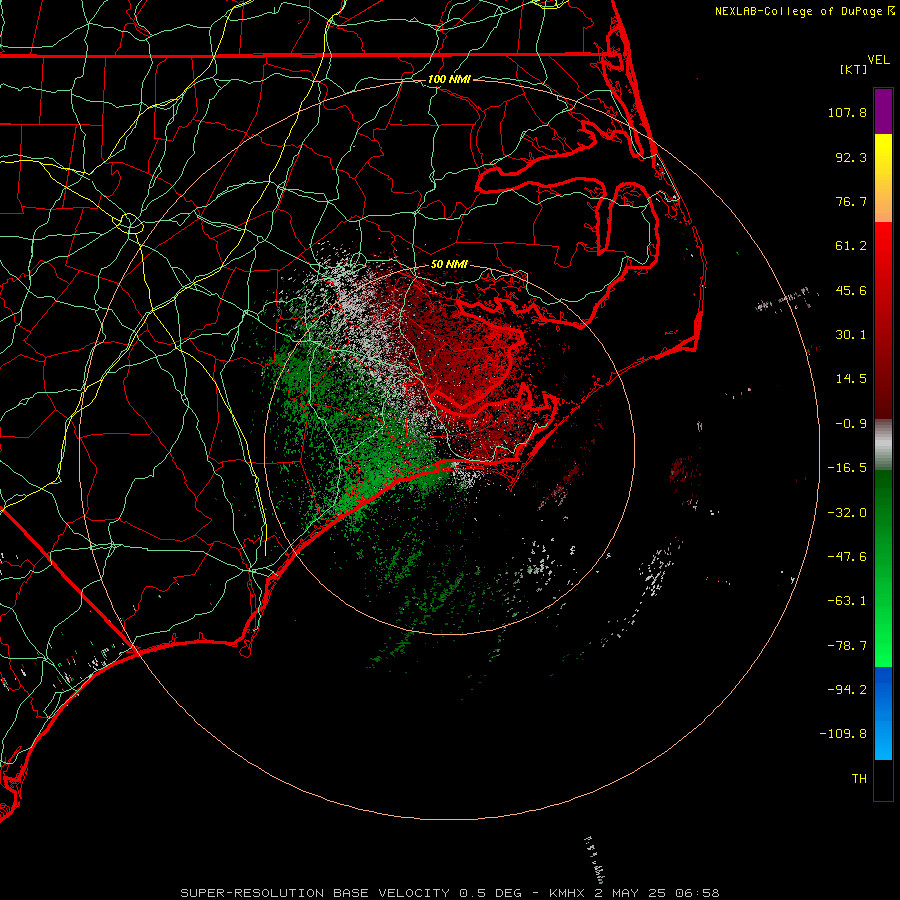900x900 pixels.
Task: Click the -78.7 velocity scale value
Action: click(x=847, y=646)
